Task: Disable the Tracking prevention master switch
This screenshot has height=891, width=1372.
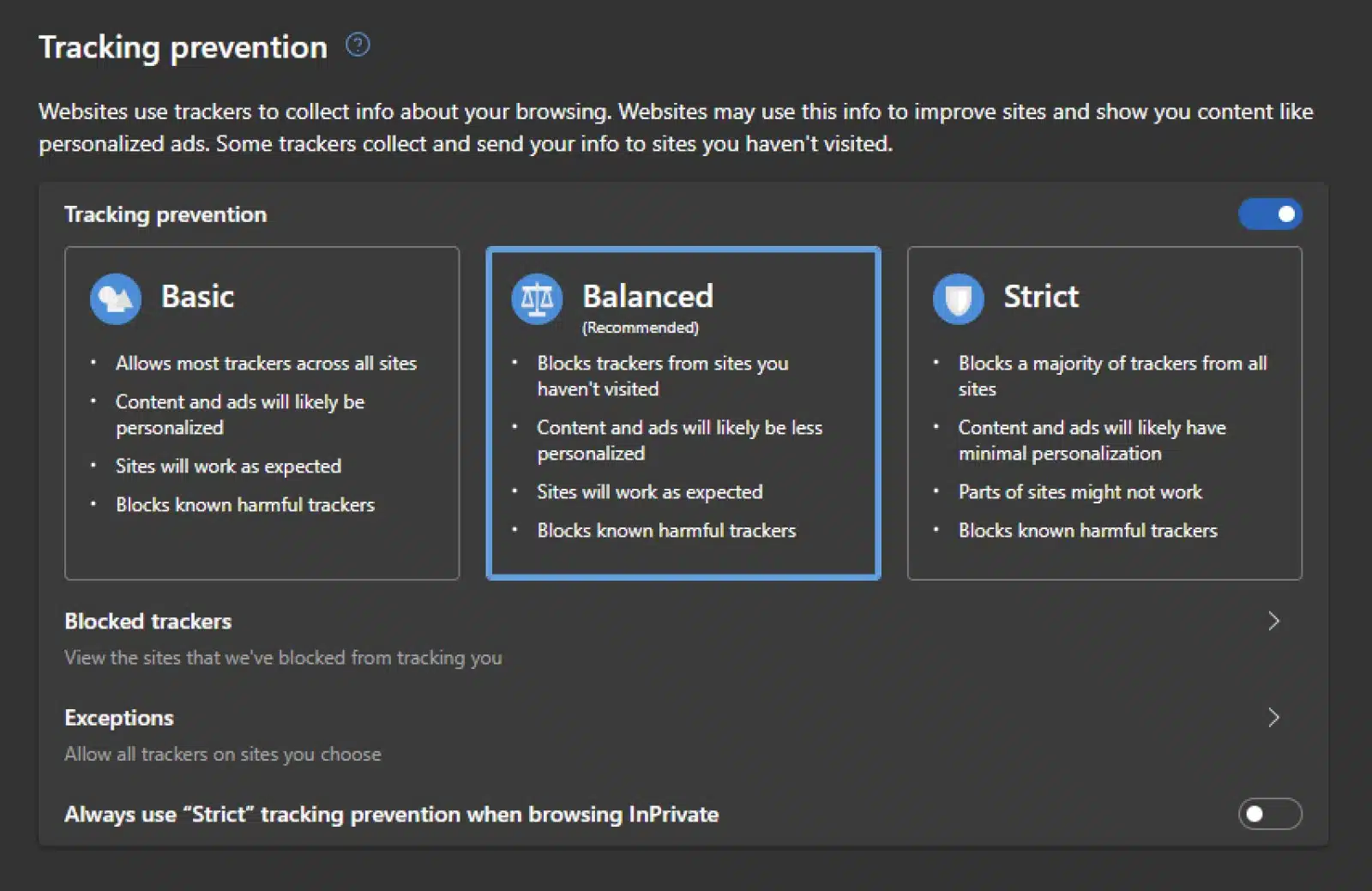Action: click(x=1271, y=214)
